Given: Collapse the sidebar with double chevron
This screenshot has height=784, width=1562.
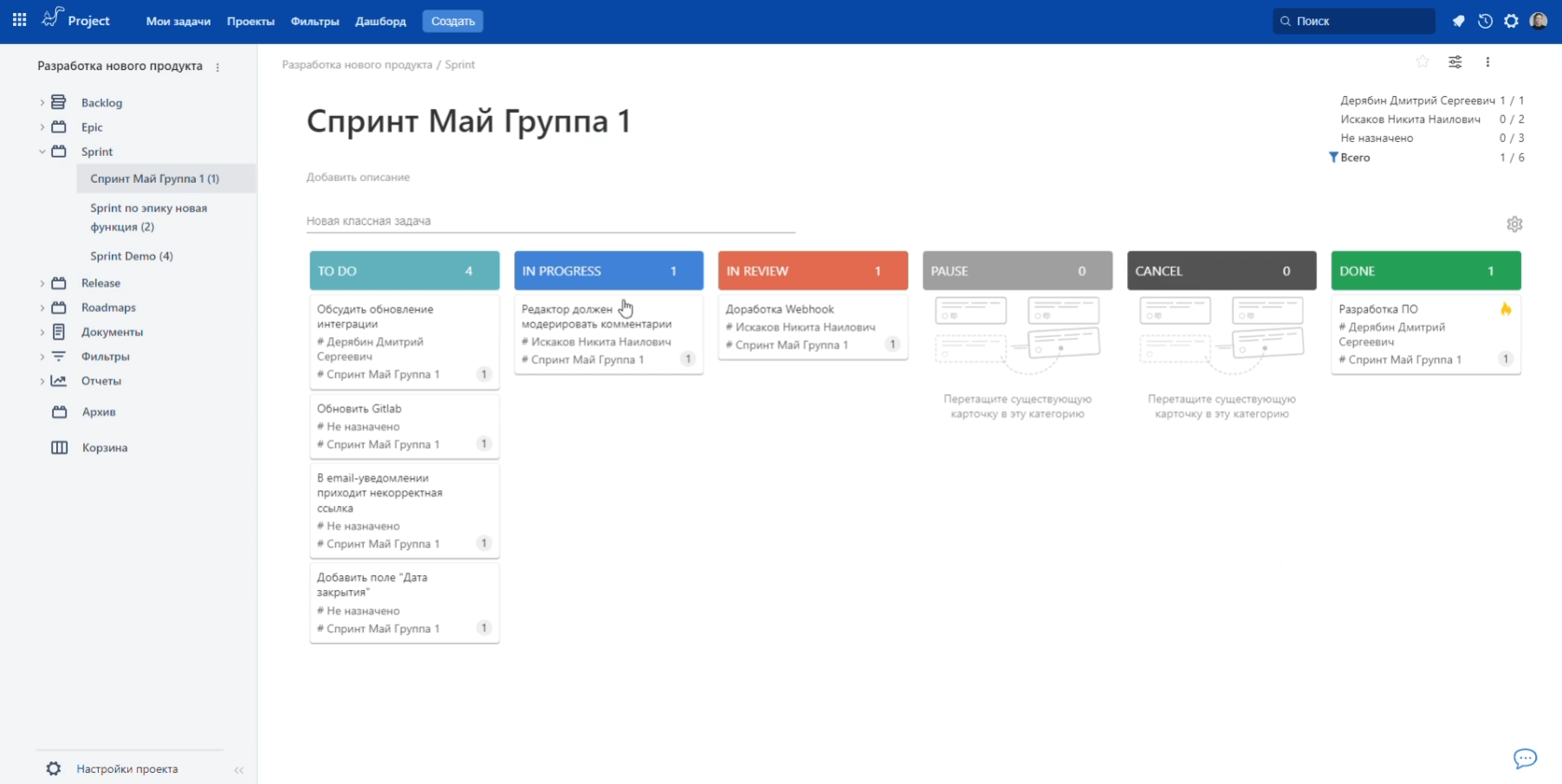Looking at the screenshot, I should [x=239, y=769].
